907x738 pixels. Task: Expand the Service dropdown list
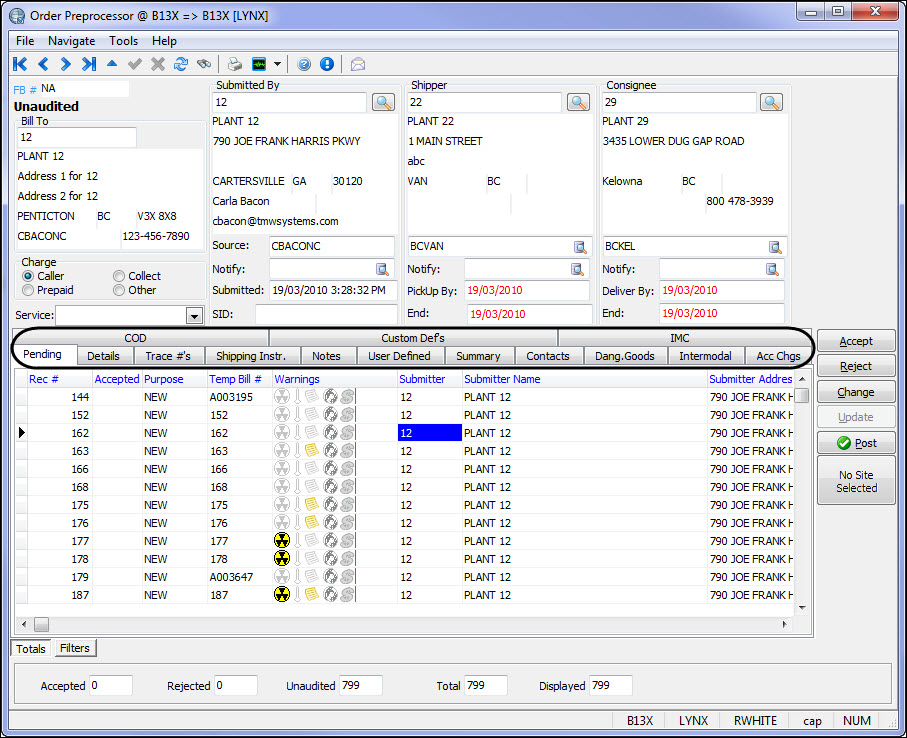[194, 316]
